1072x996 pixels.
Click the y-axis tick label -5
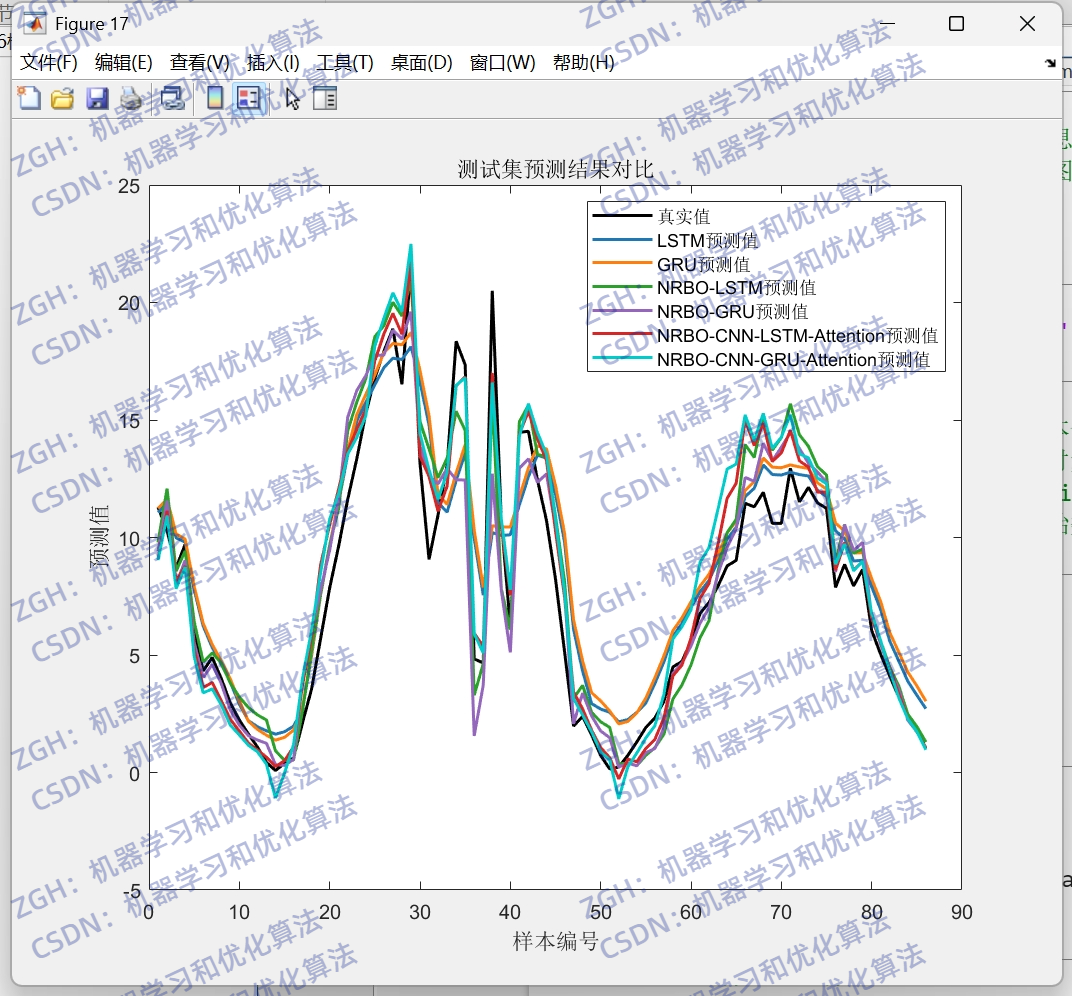point(131,891)
